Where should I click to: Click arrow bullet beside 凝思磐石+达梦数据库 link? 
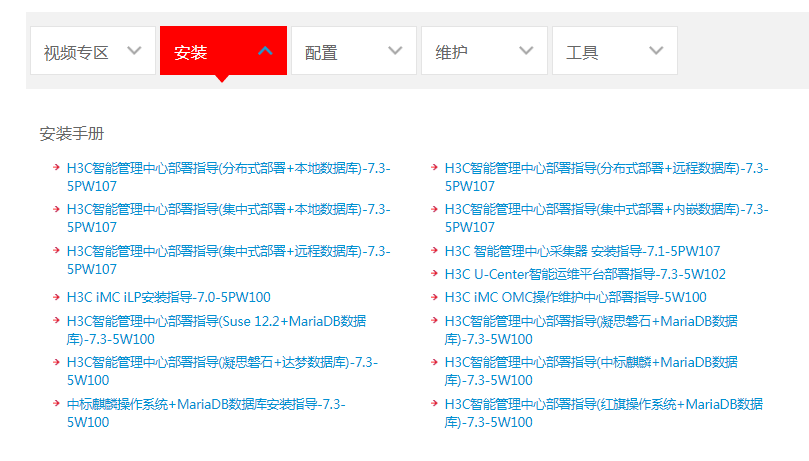[x=56, y=362]
